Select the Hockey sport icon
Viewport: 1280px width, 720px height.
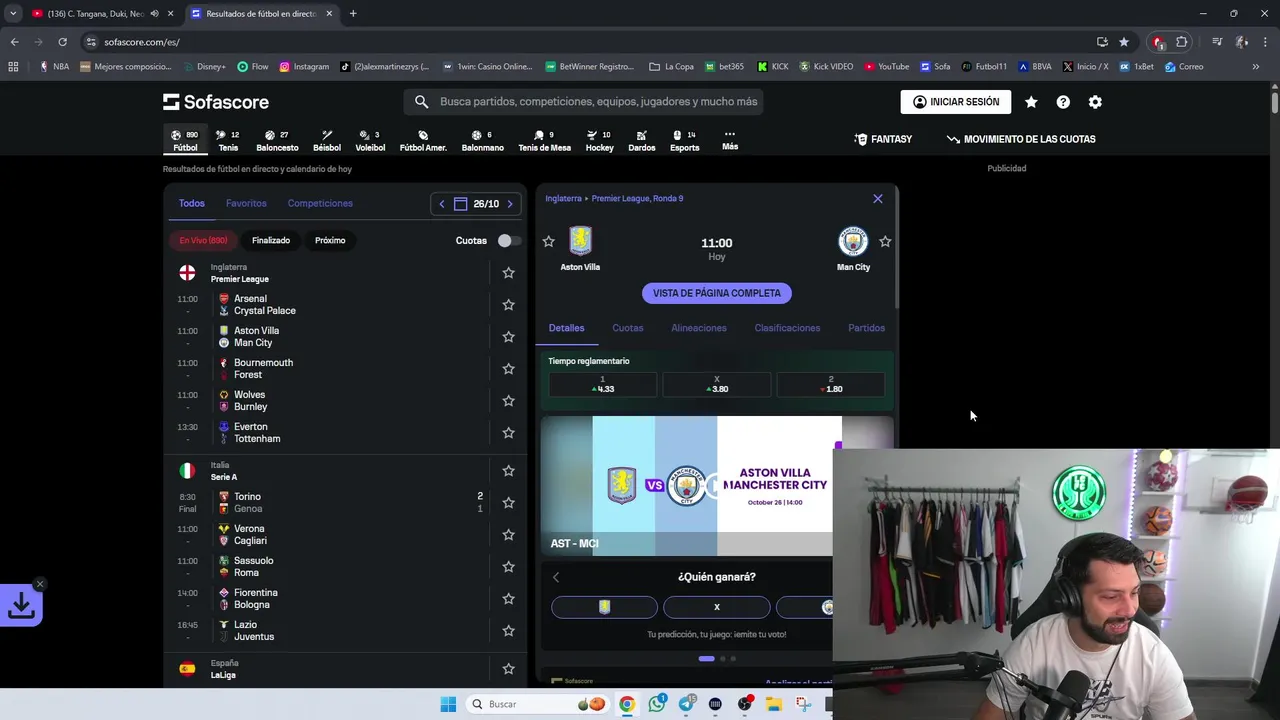pyautogui.click(x=600, y=140)
